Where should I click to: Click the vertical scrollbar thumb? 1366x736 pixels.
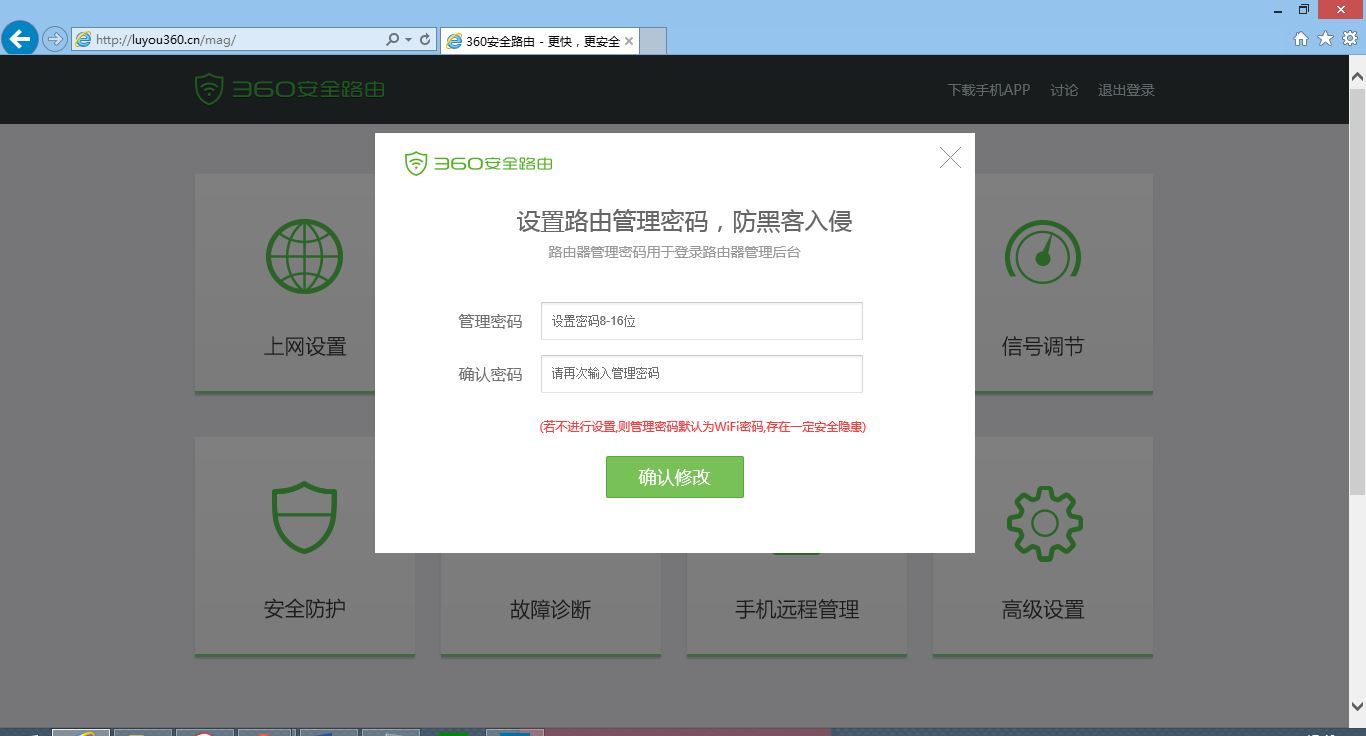pyautogui.click(x=1357, y=290)
